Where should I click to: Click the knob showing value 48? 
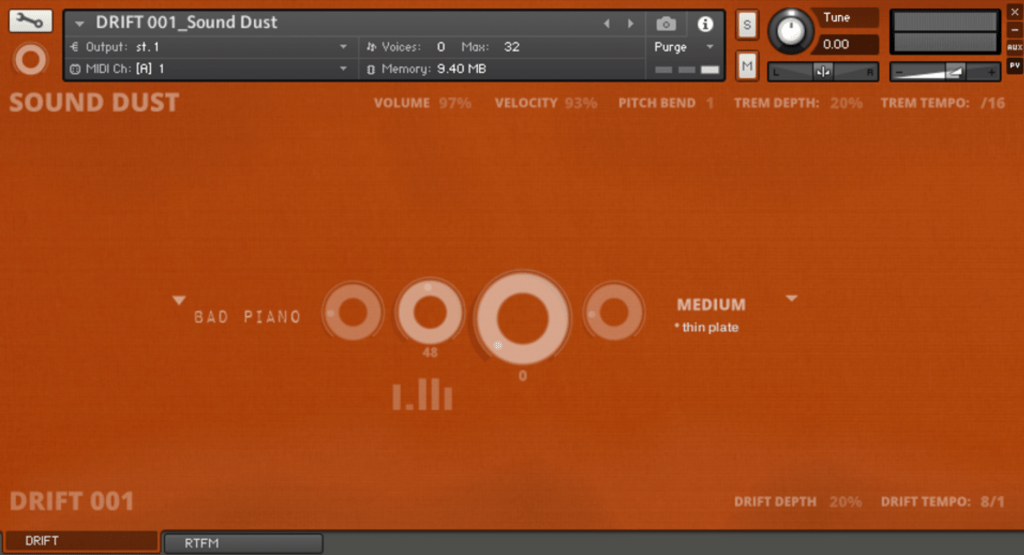(430, 312)
